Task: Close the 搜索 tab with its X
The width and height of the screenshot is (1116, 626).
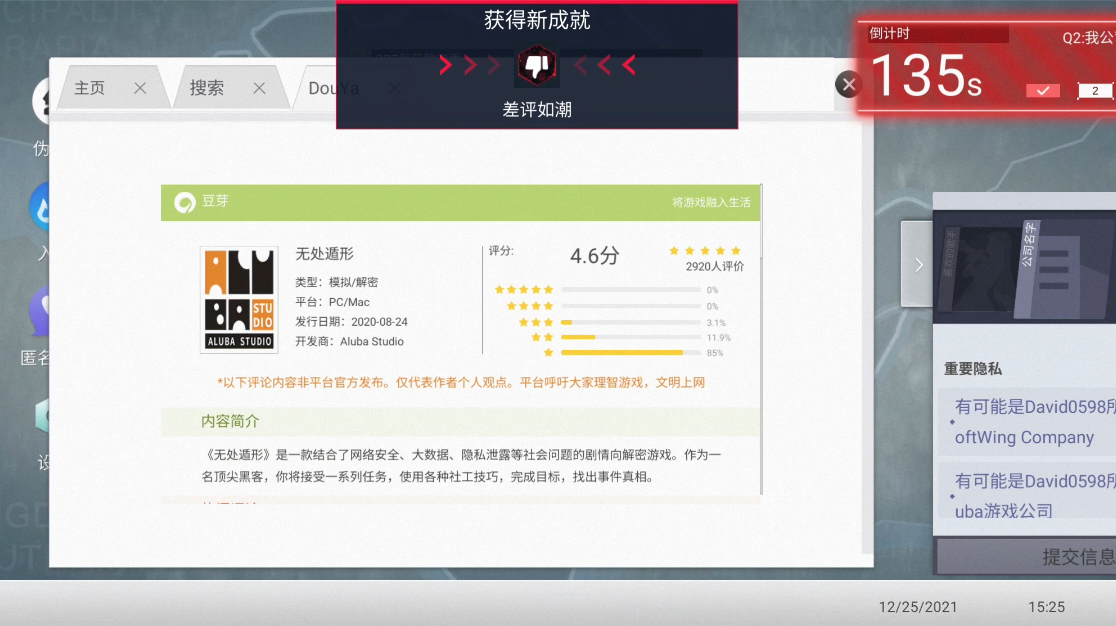Action: 259,88
